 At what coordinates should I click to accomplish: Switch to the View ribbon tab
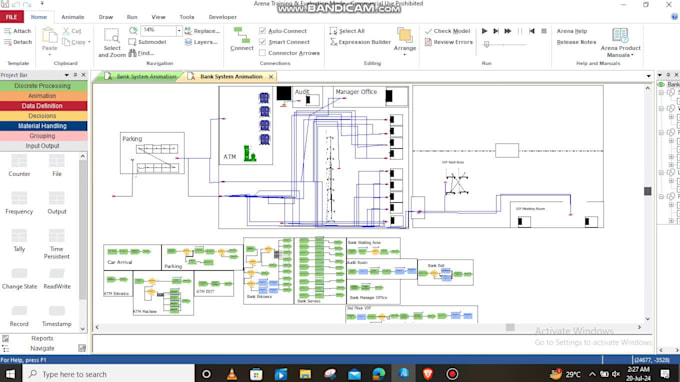158,17
